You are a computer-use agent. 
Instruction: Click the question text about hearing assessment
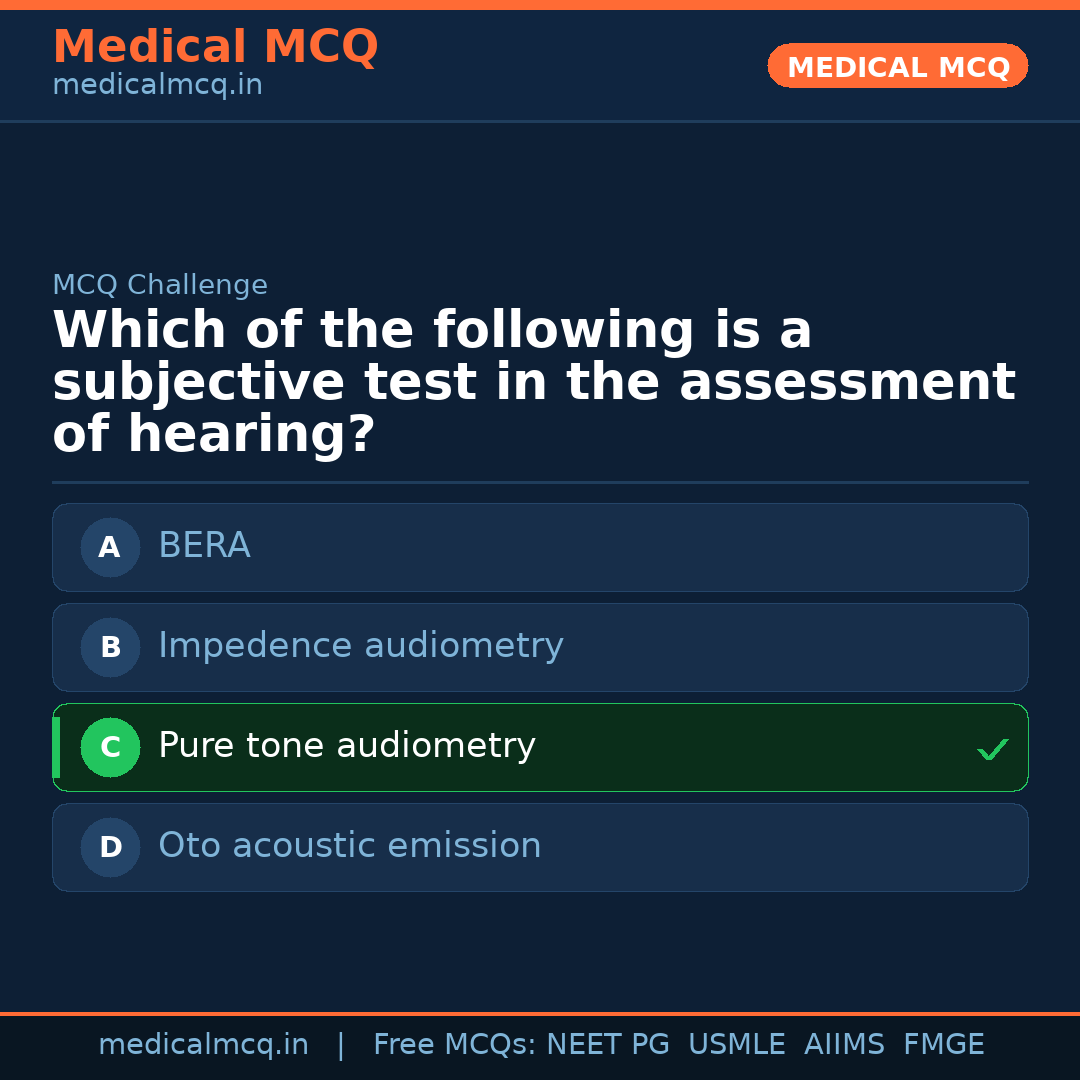(534, 381)
